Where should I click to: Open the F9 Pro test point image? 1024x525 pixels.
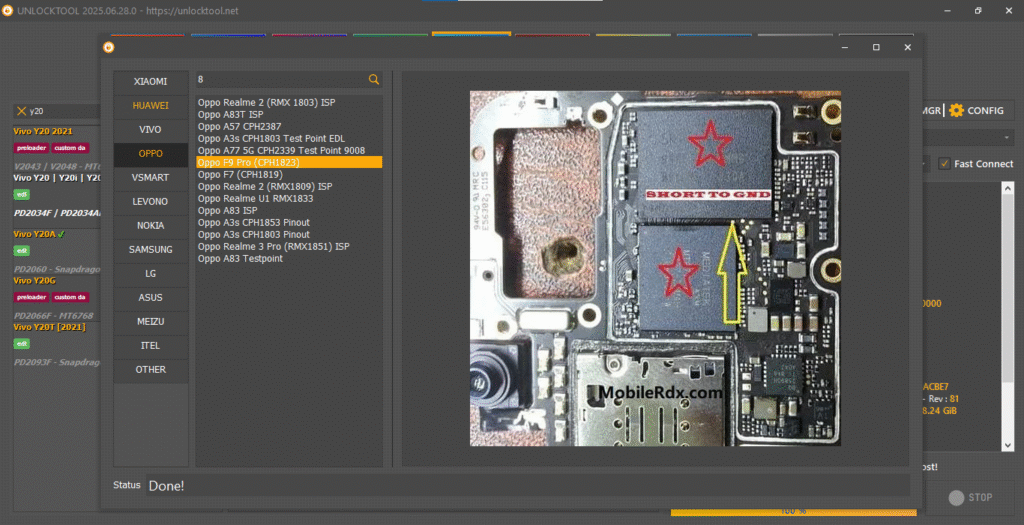(x=655, y=268)
